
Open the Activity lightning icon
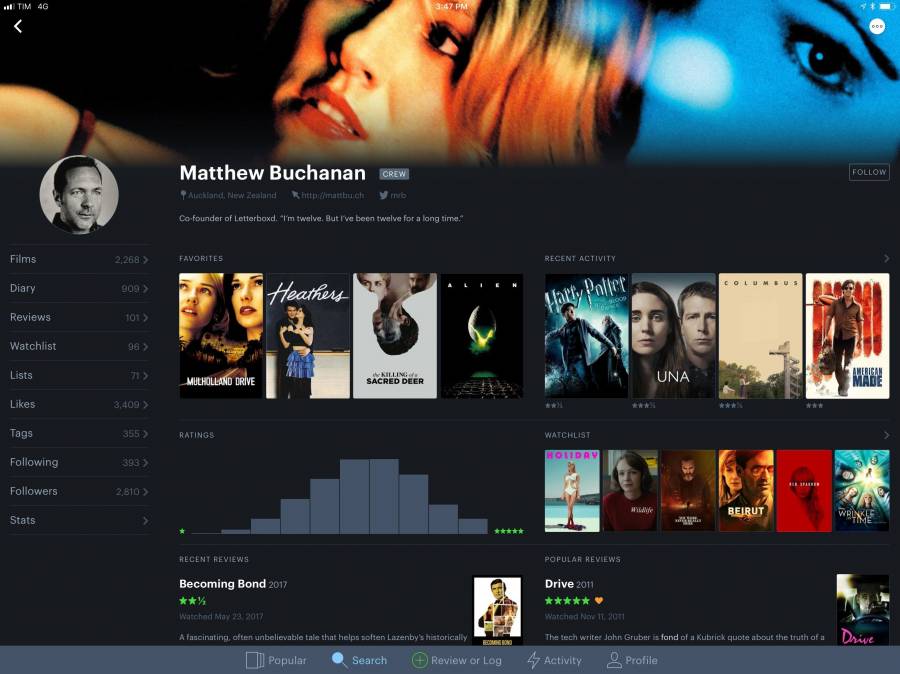coord(533,660)
